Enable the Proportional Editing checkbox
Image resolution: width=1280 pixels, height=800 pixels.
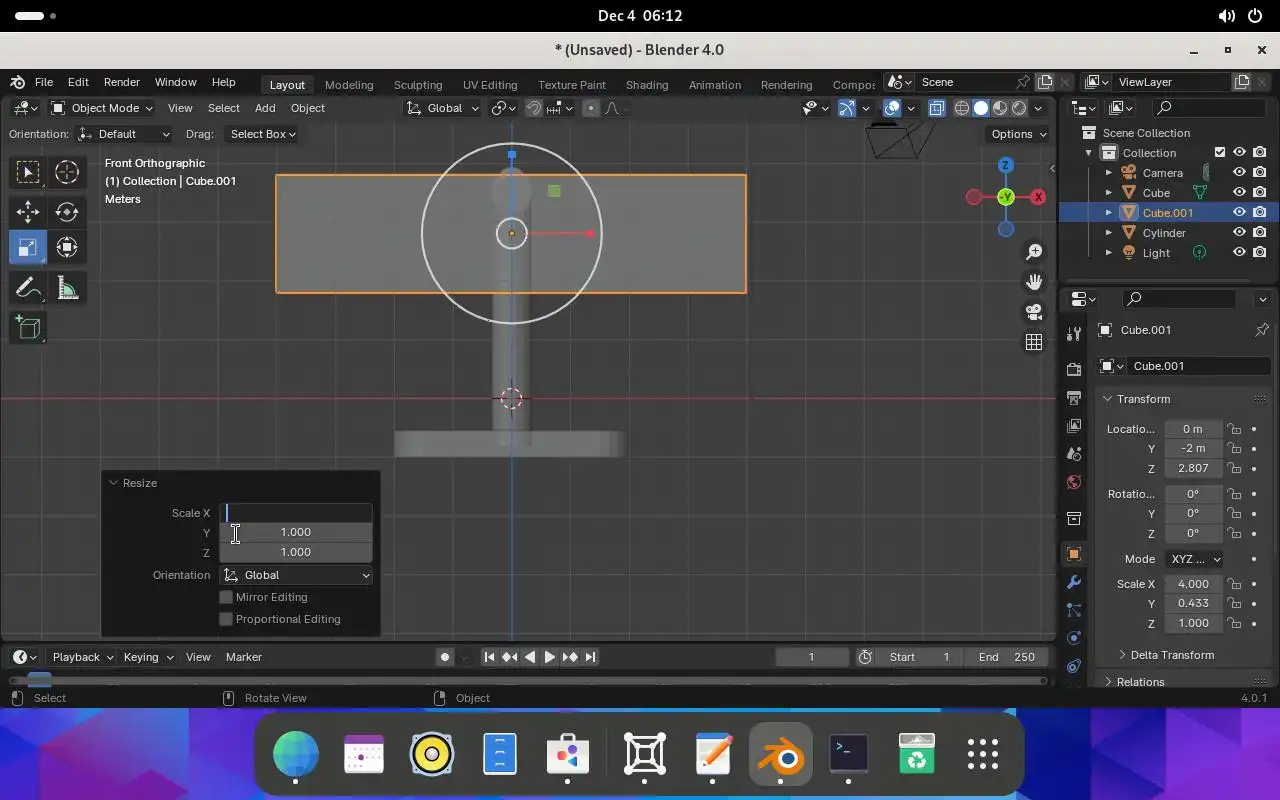point(226,619)
